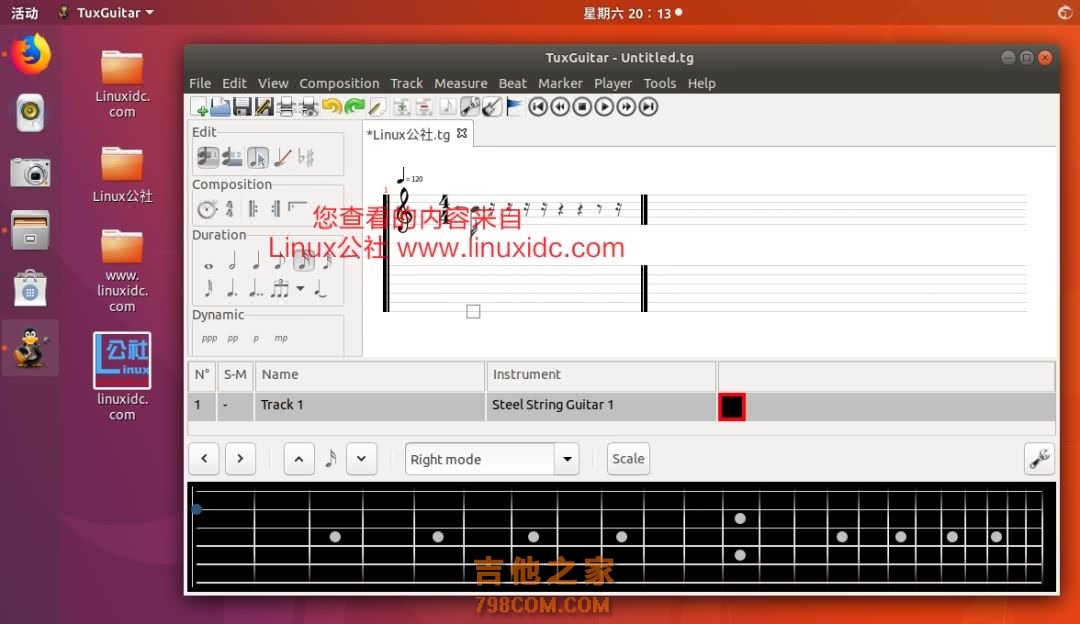Click the black track color swatch
The height and width of the screenshot is (624, 1080).
731,406
